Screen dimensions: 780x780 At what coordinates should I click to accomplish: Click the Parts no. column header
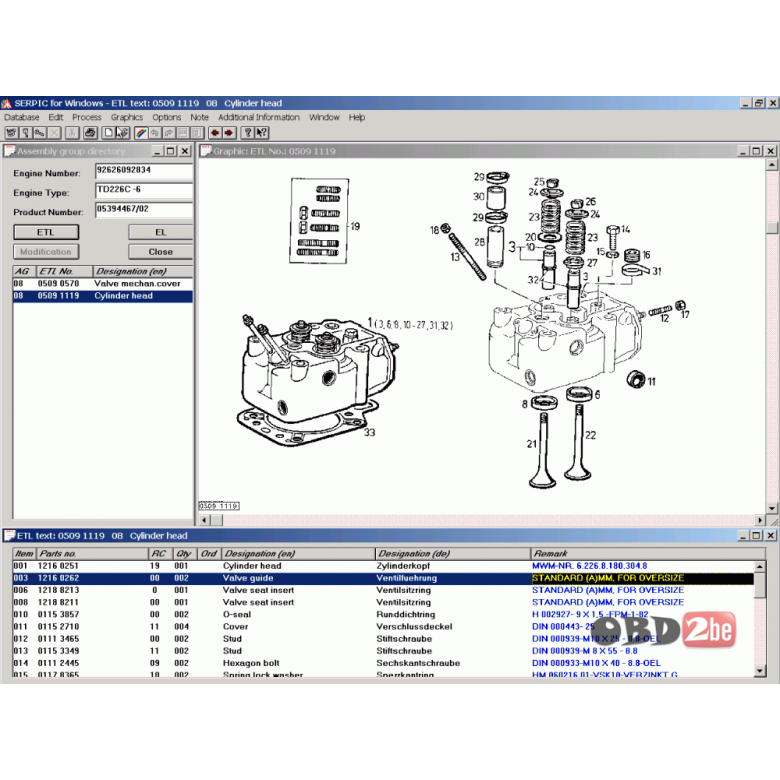point(92,554)
